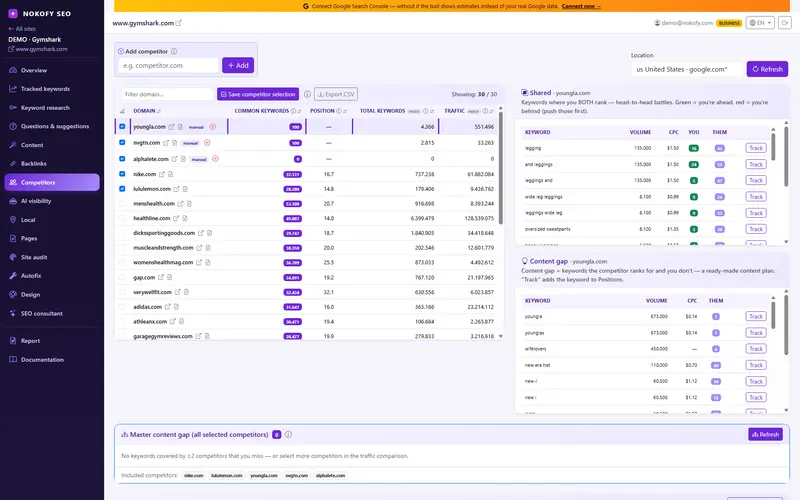Image resolution: width=800 pixels, height=500 pixels.
Task: Track the 'wide leg leggings' shared keyword
Action: [756, 197]
